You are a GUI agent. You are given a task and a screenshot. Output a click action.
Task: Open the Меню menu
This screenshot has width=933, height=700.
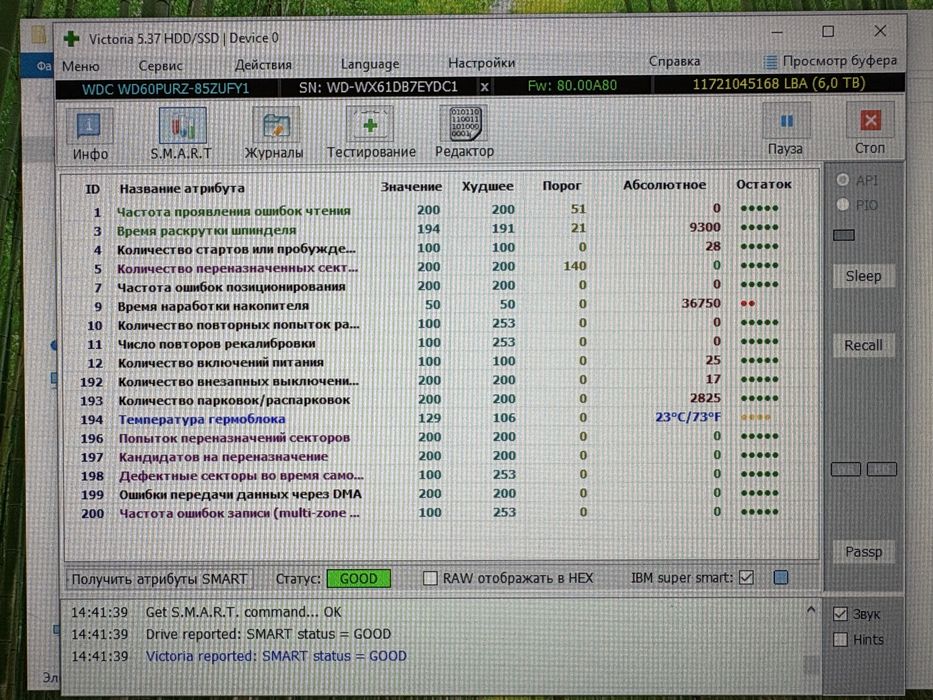click(x=80, y=66)
